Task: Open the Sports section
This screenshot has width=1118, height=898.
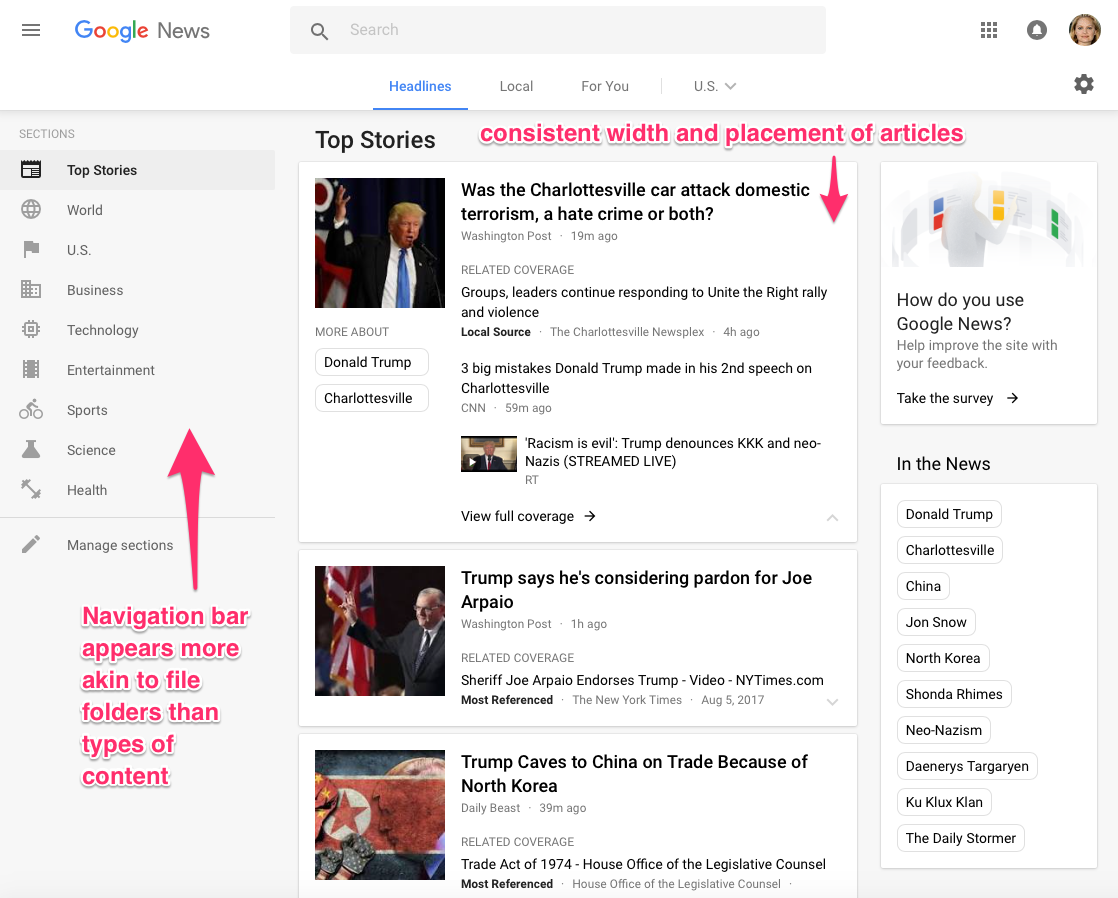Action: click(x=138, y=409)
